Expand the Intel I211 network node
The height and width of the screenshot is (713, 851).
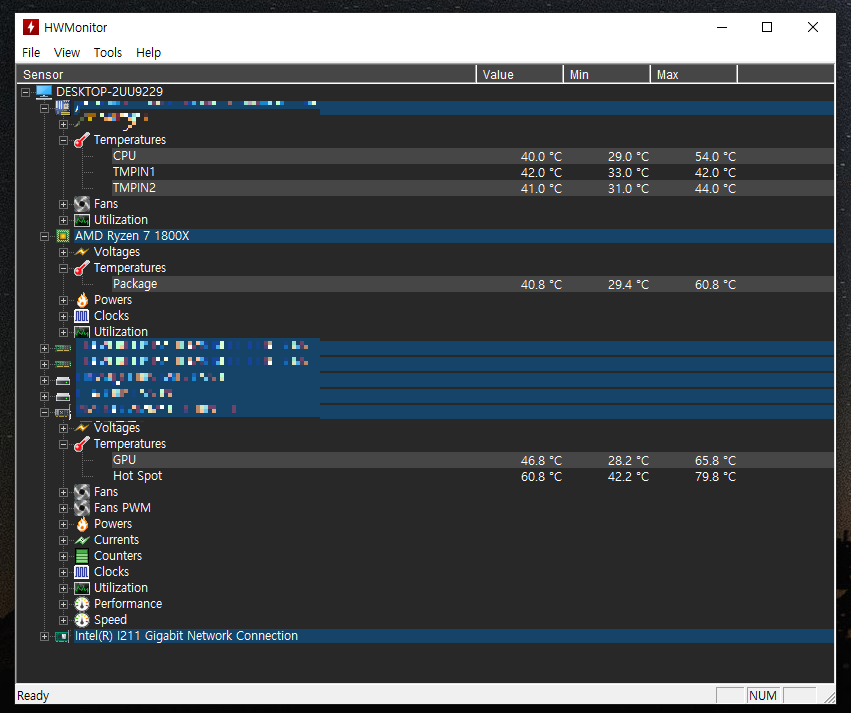45,636
